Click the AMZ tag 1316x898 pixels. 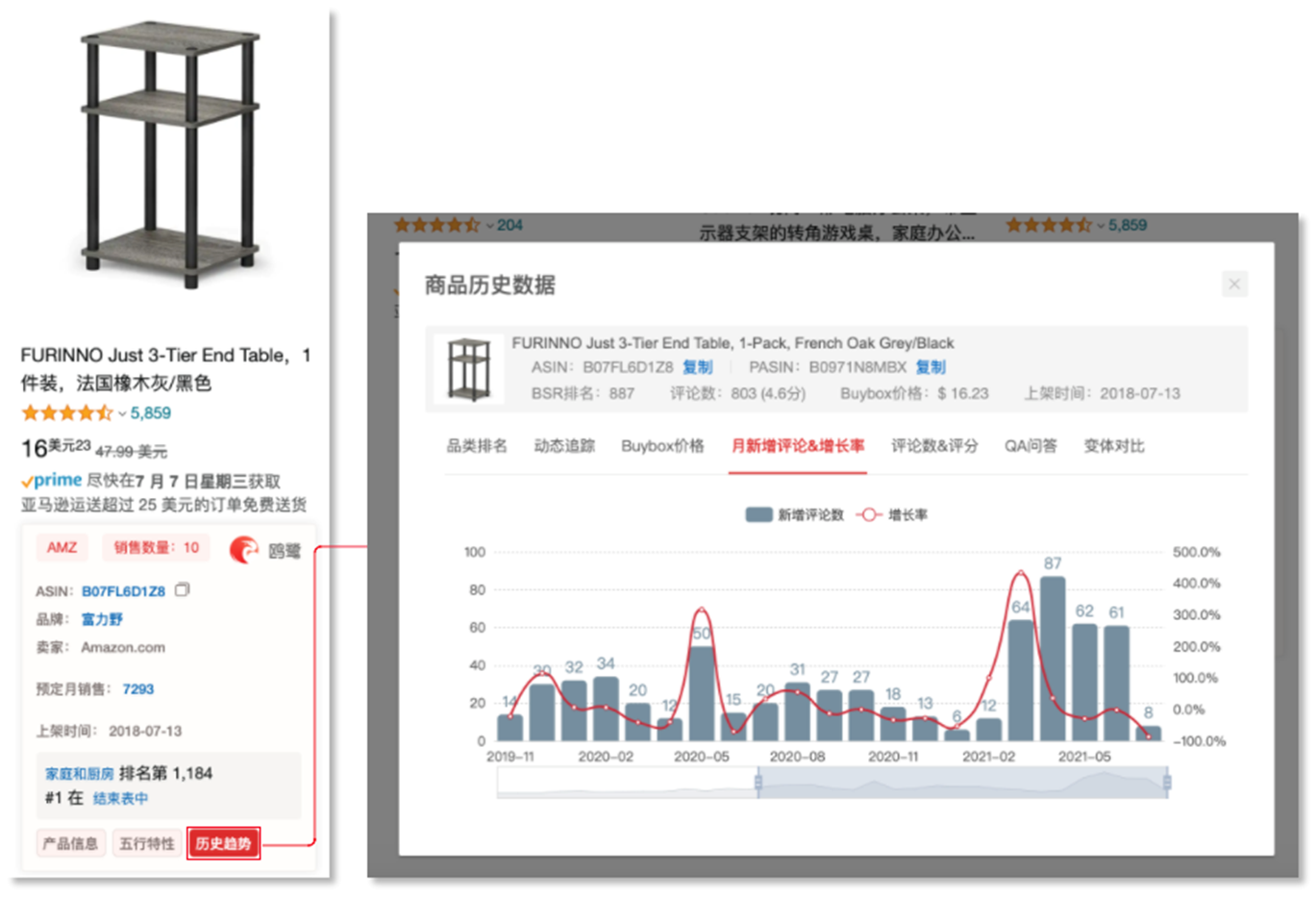point(62,547)
